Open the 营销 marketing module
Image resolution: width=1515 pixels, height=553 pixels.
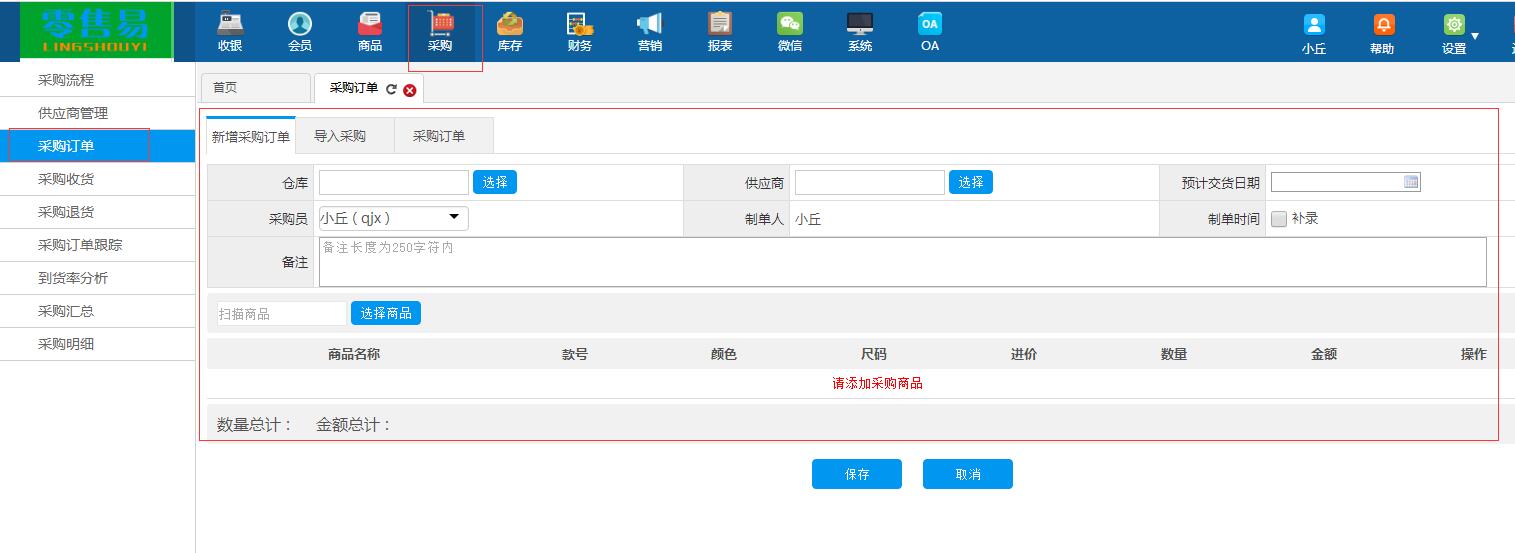(650, 32)
